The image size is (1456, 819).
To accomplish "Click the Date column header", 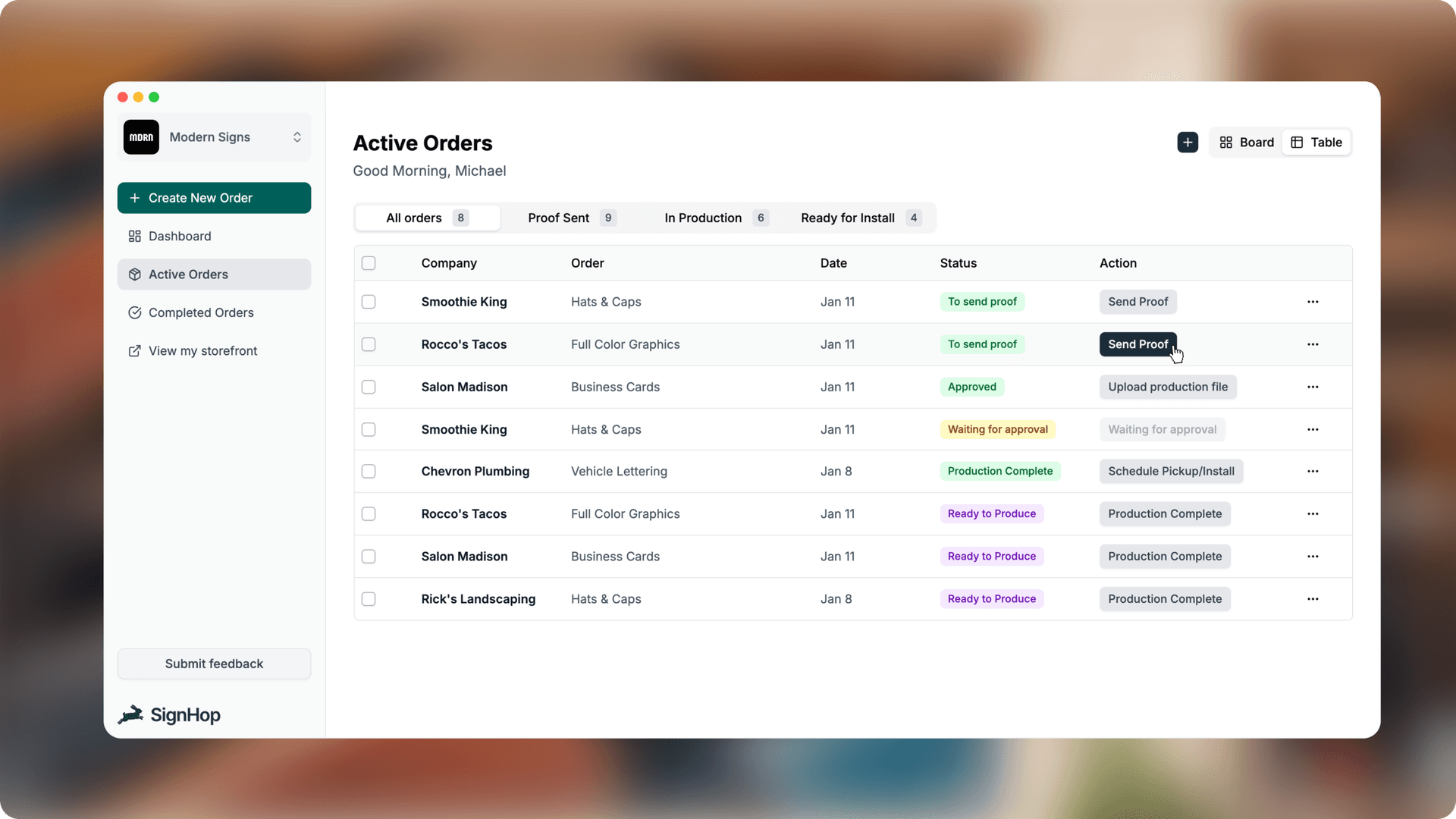I will [833, 263].
